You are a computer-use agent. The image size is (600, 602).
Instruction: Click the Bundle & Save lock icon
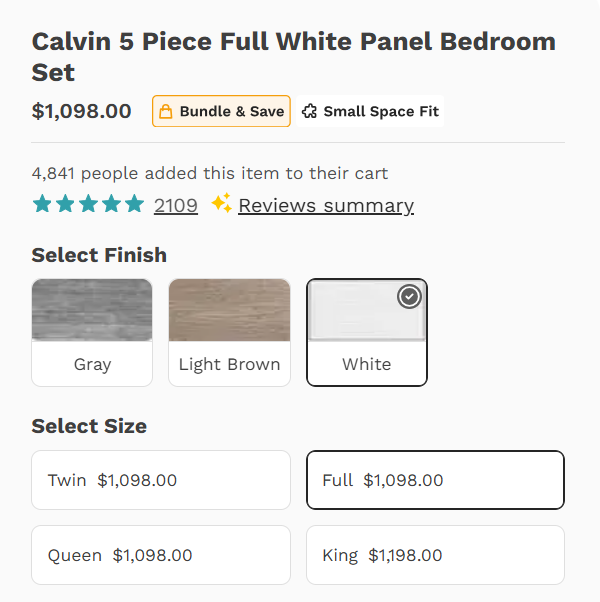pyautogui.click(x=166, y=112)
